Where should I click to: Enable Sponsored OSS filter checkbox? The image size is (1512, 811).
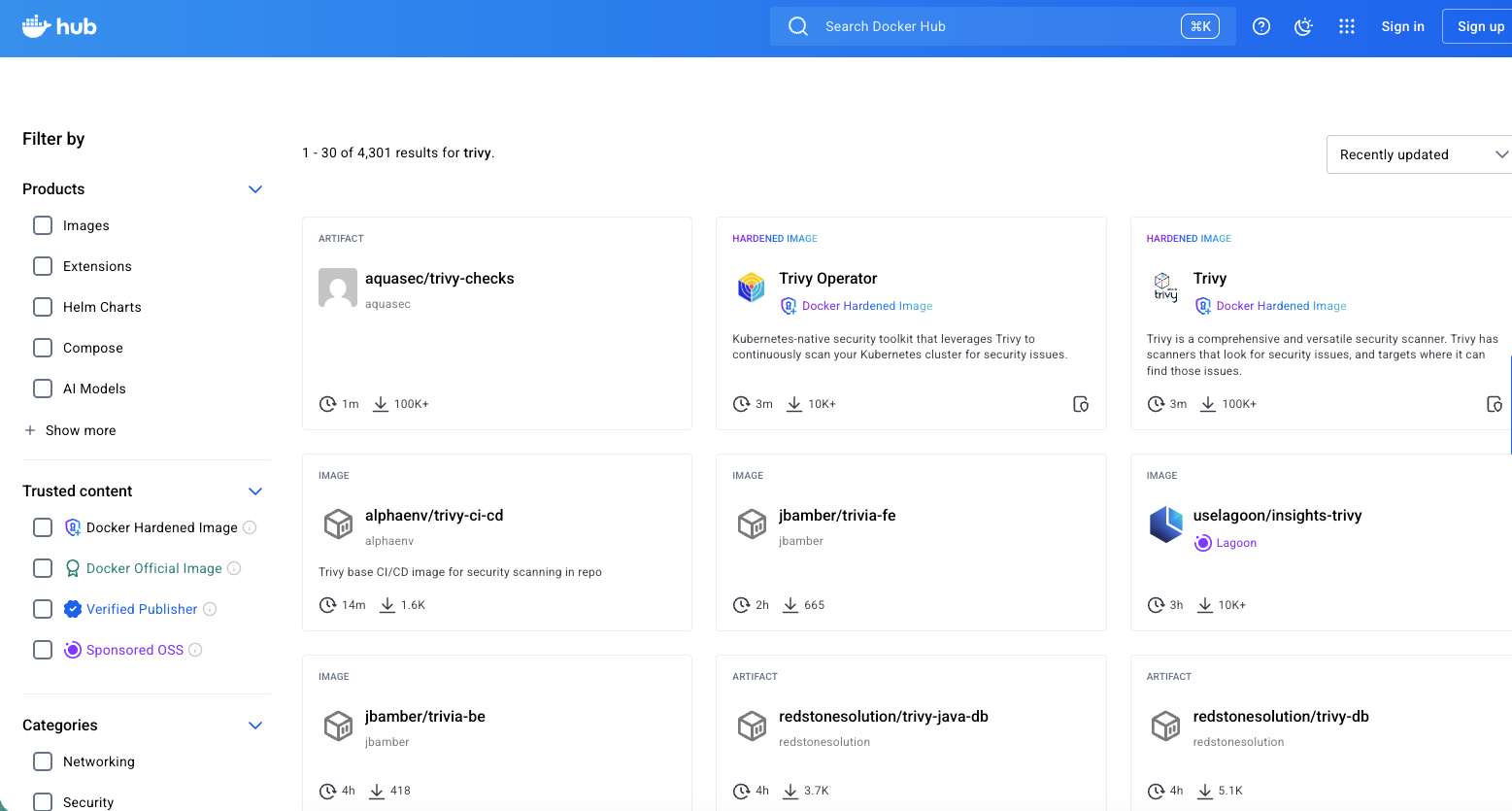(43, 650)
